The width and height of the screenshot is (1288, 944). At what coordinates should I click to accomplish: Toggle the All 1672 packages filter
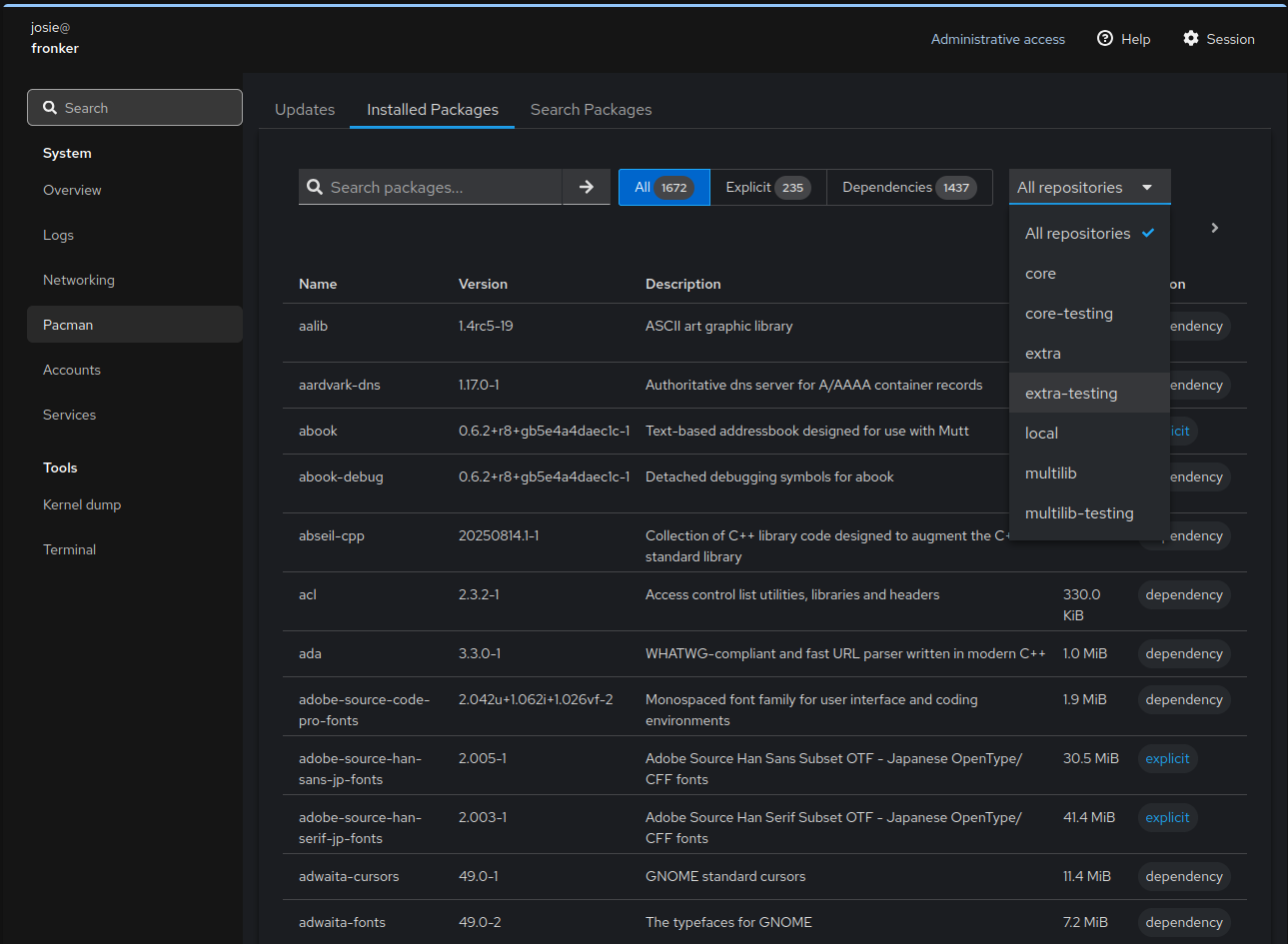click(x=663, y=187)
